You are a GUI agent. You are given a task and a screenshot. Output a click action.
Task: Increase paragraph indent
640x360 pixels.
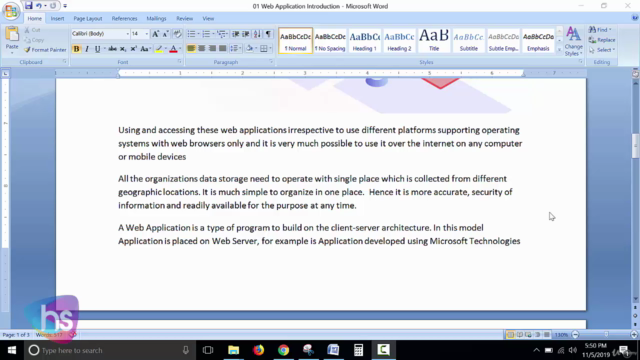click(x=246, y=34)
